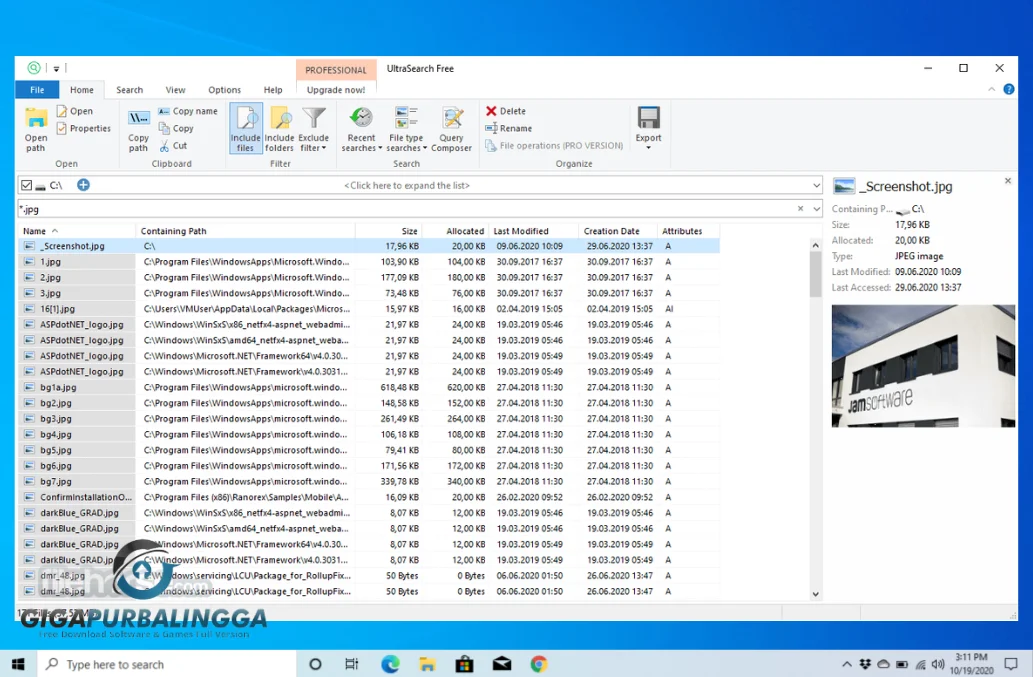Open the Quick Access Toolbar customize dropdown

(x=57, y=68)
